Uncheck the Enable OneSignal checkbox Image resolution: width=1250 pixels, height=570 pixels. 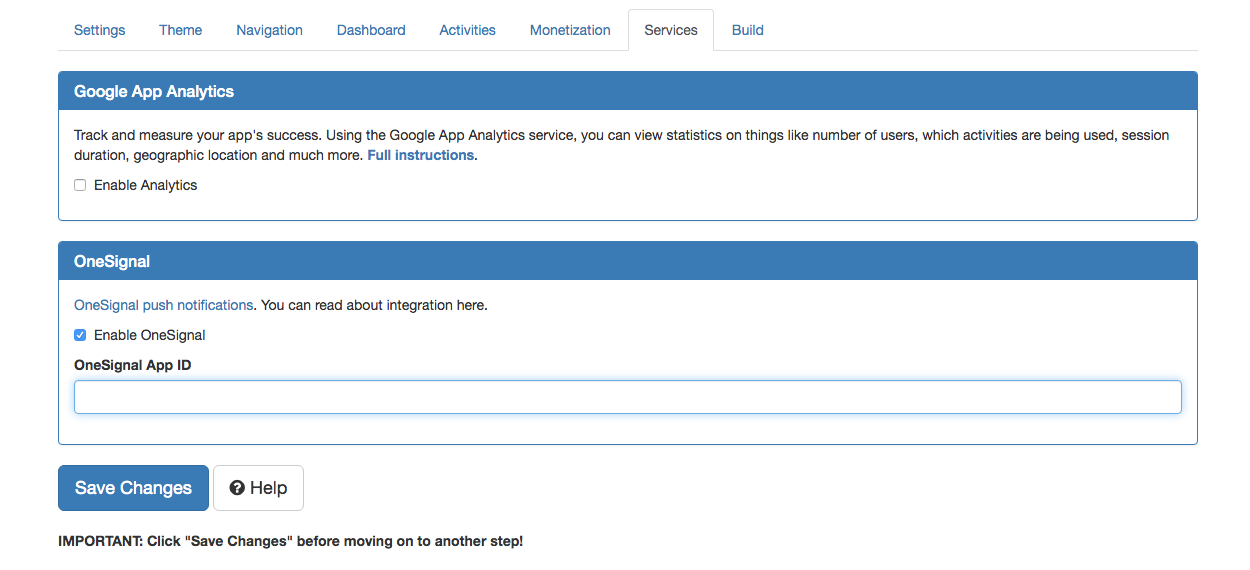80,335
